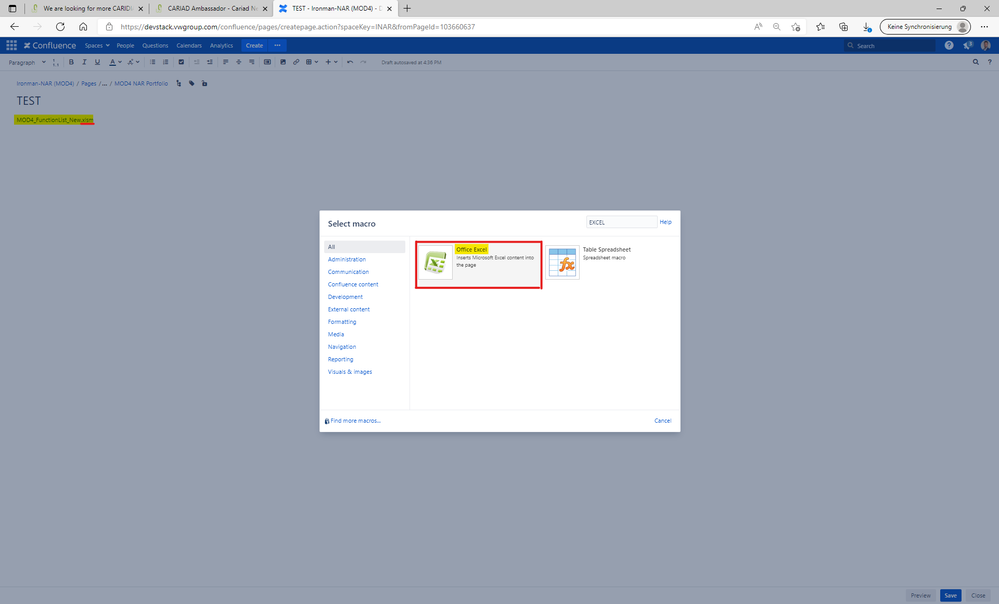Insert a task list checkbox item
The image size is (999, 604).
pos(181,62)
